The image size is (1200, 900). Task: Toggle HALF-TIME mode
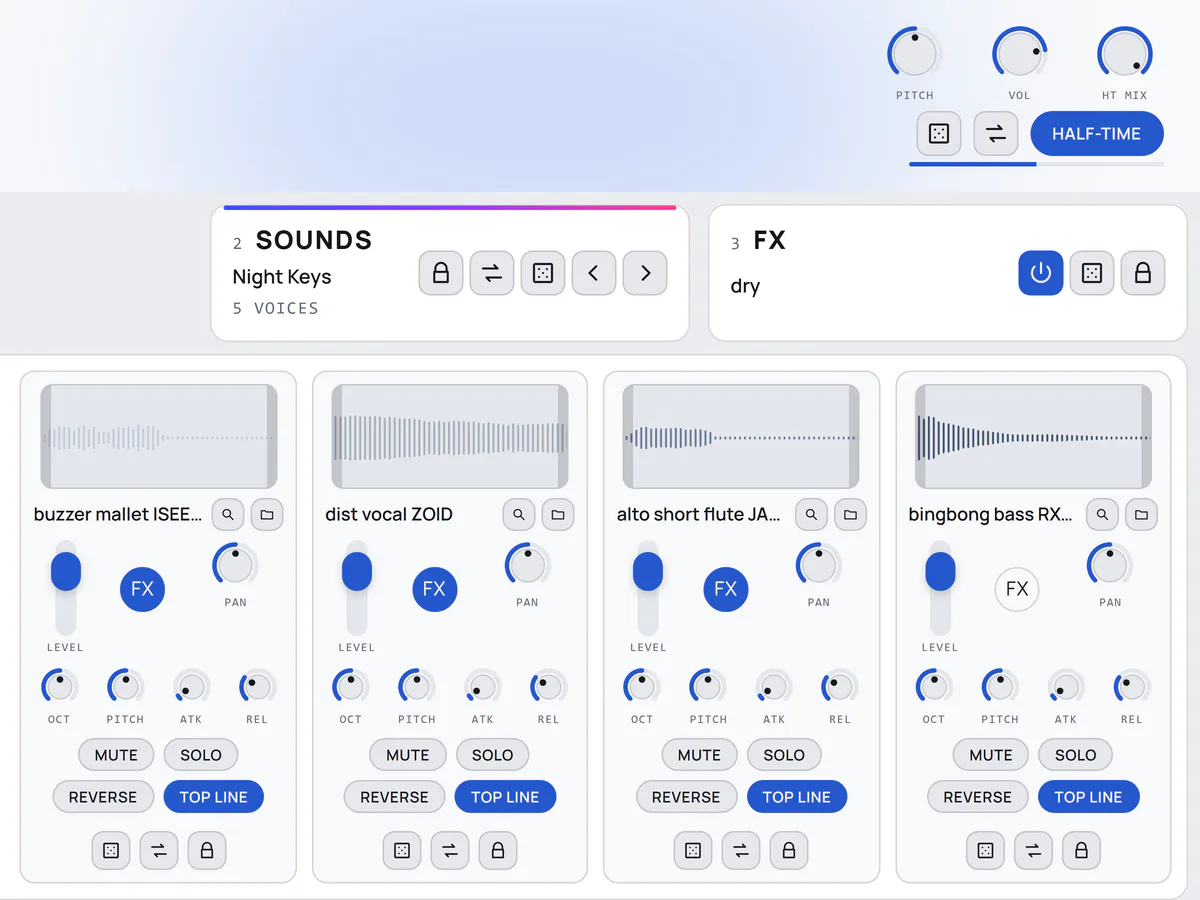[1097, 133]
